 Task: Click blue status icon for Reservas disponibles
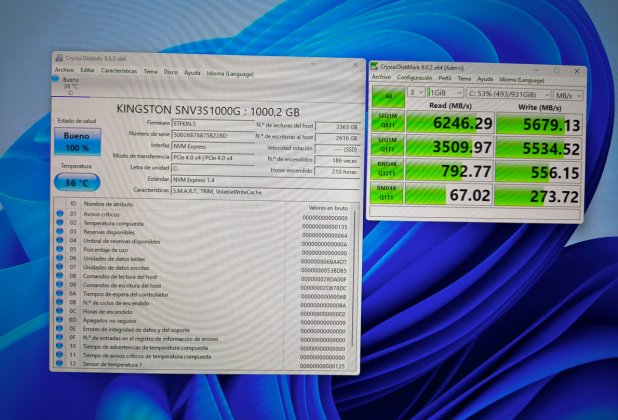pos(60,231)
